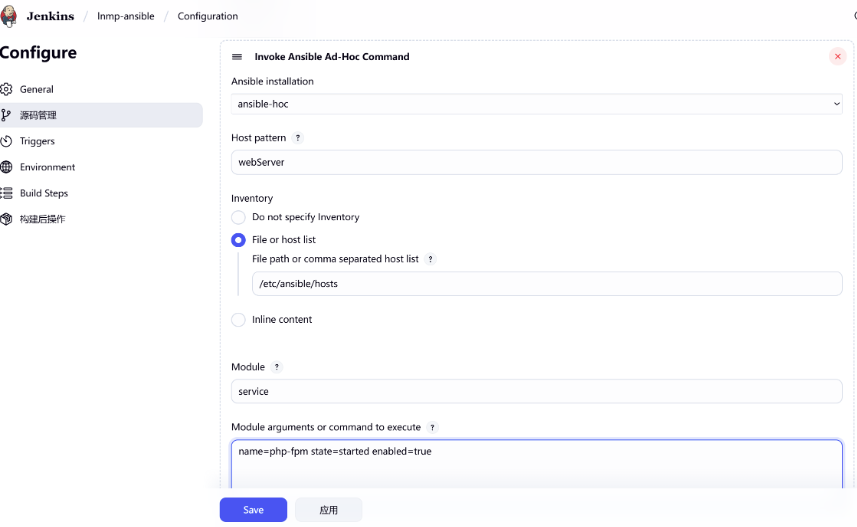Viewport: 857px width, 527px height.
Task: Select Inline content inventory option
Action: [x=238, y=320]
